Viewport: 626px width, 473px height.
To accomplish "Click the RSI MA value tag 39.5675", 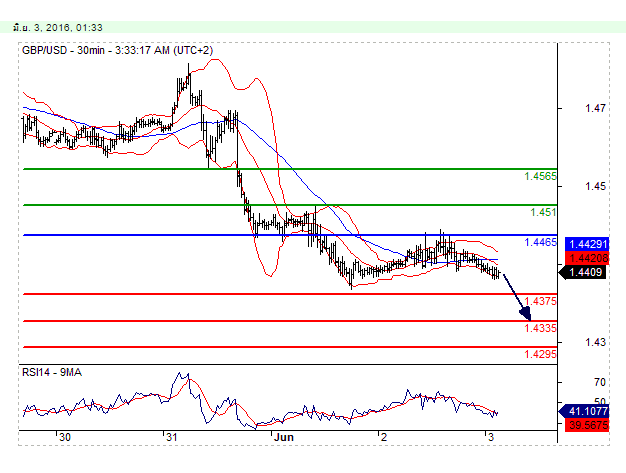I will pos(587,425).
